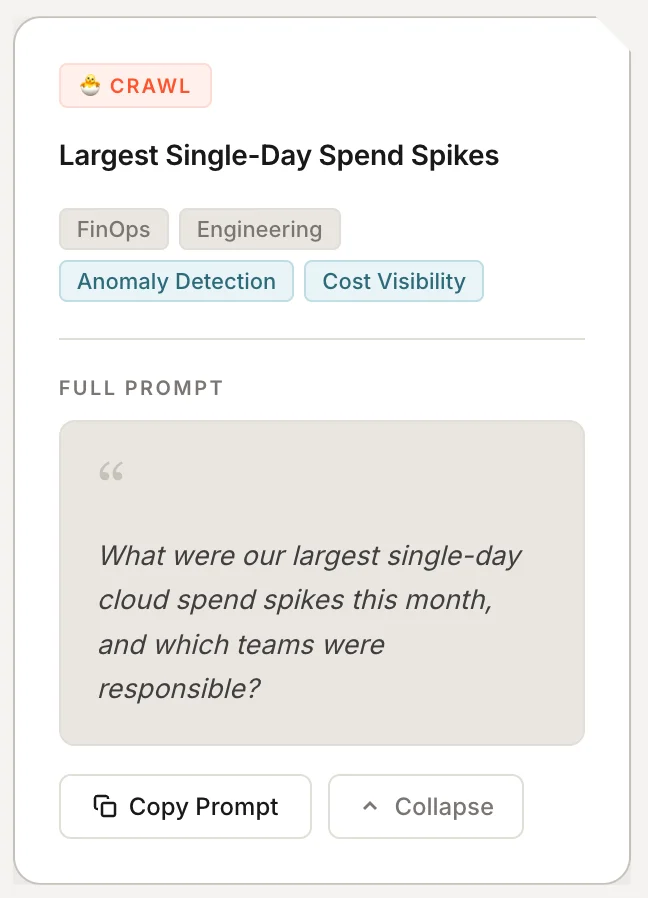Collapse the full prompt section
Screen dimensions: 648x898
point(425,806)
